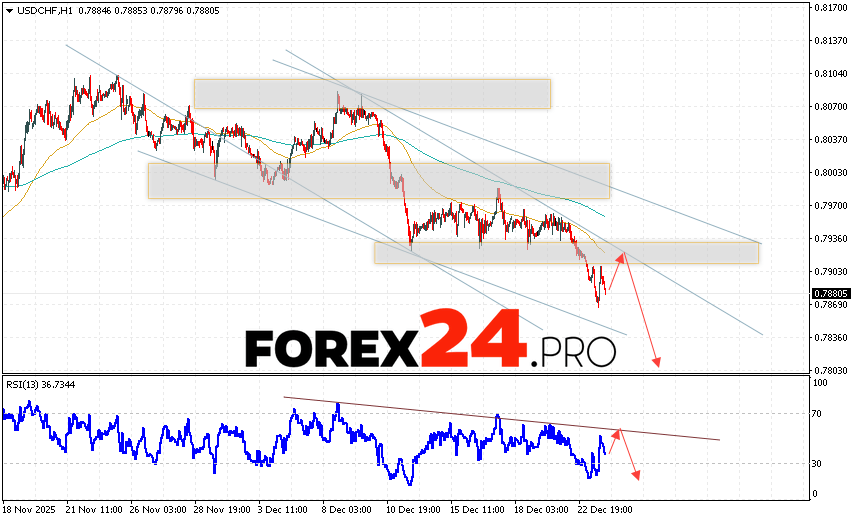Select the brown RSI descending trendline
This screenshot has width=855, height=521.
pyautogui.click(x=500, y=419)
